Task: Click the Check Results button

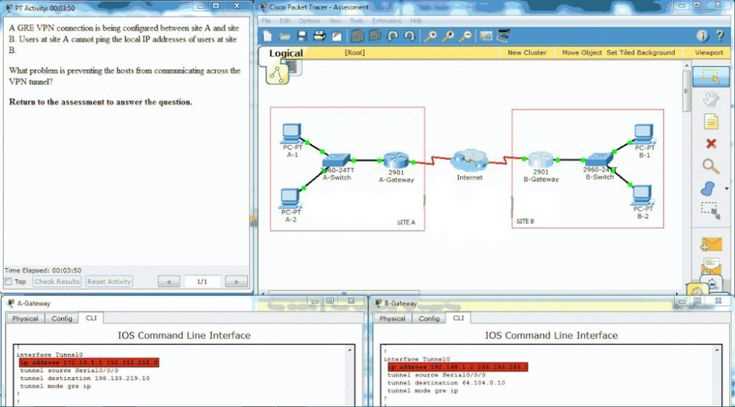Action: tap(57, 282)
